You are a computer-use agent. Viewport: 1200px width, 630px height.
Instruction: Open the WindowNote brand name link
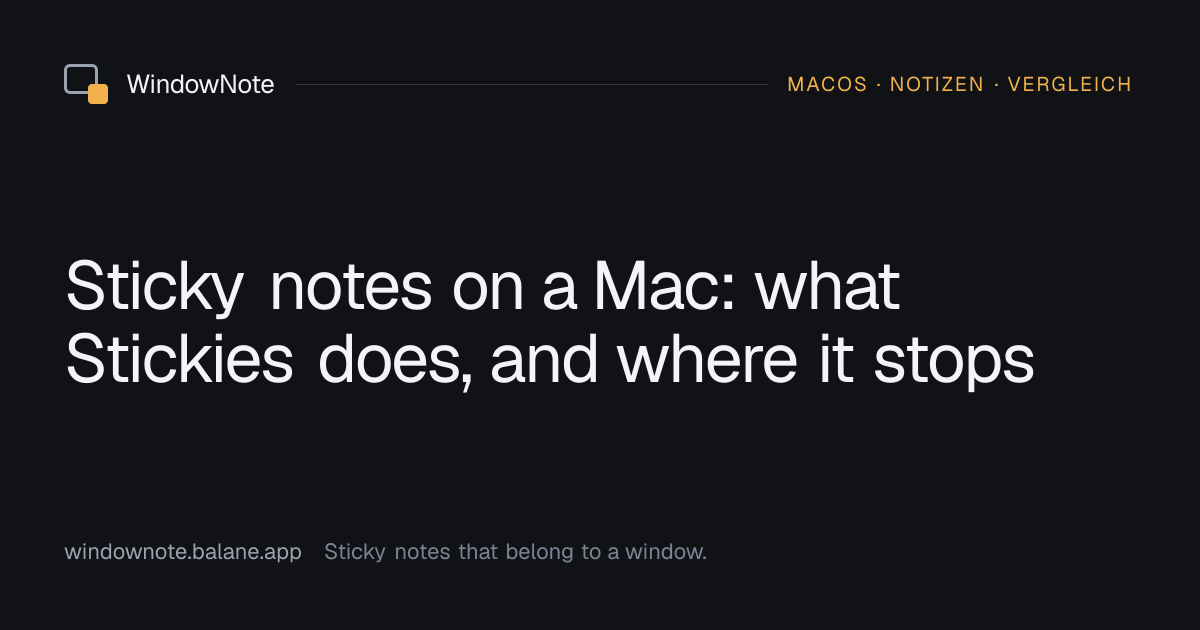tap(200, 85)
